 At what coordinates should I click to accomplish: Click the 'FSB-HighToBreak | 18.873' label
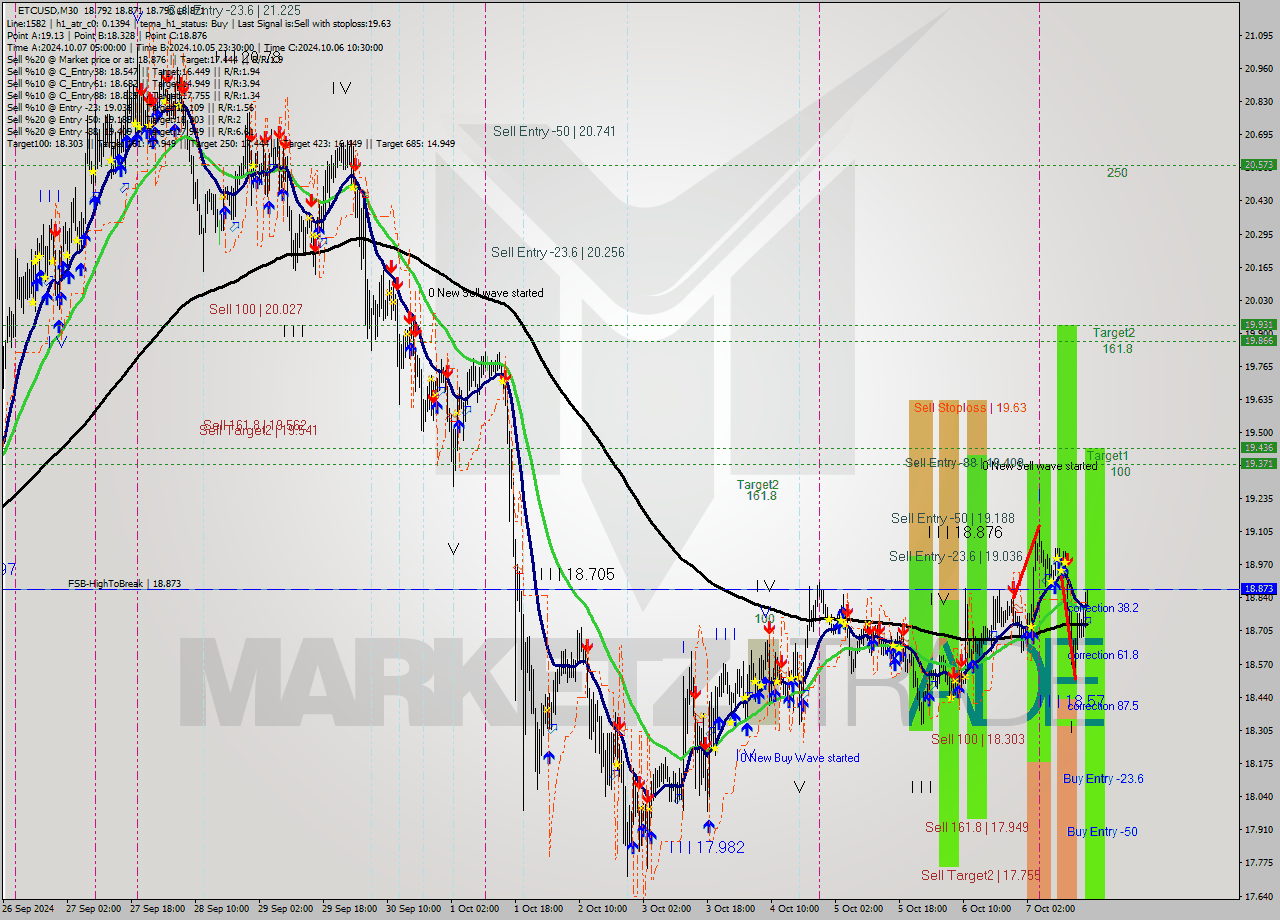125,583
